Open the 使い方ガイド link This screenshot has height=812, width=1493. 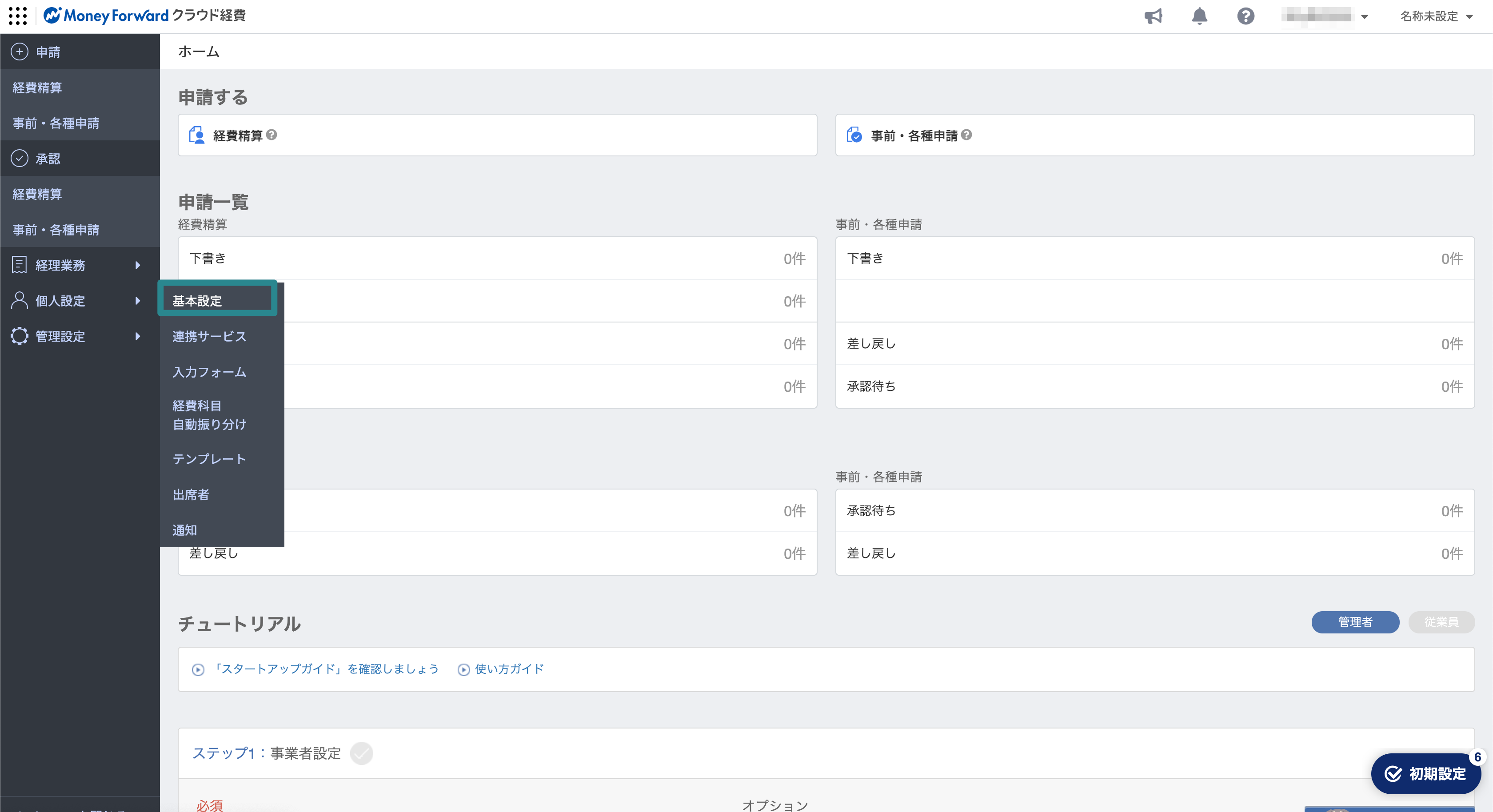coord(509,669)
